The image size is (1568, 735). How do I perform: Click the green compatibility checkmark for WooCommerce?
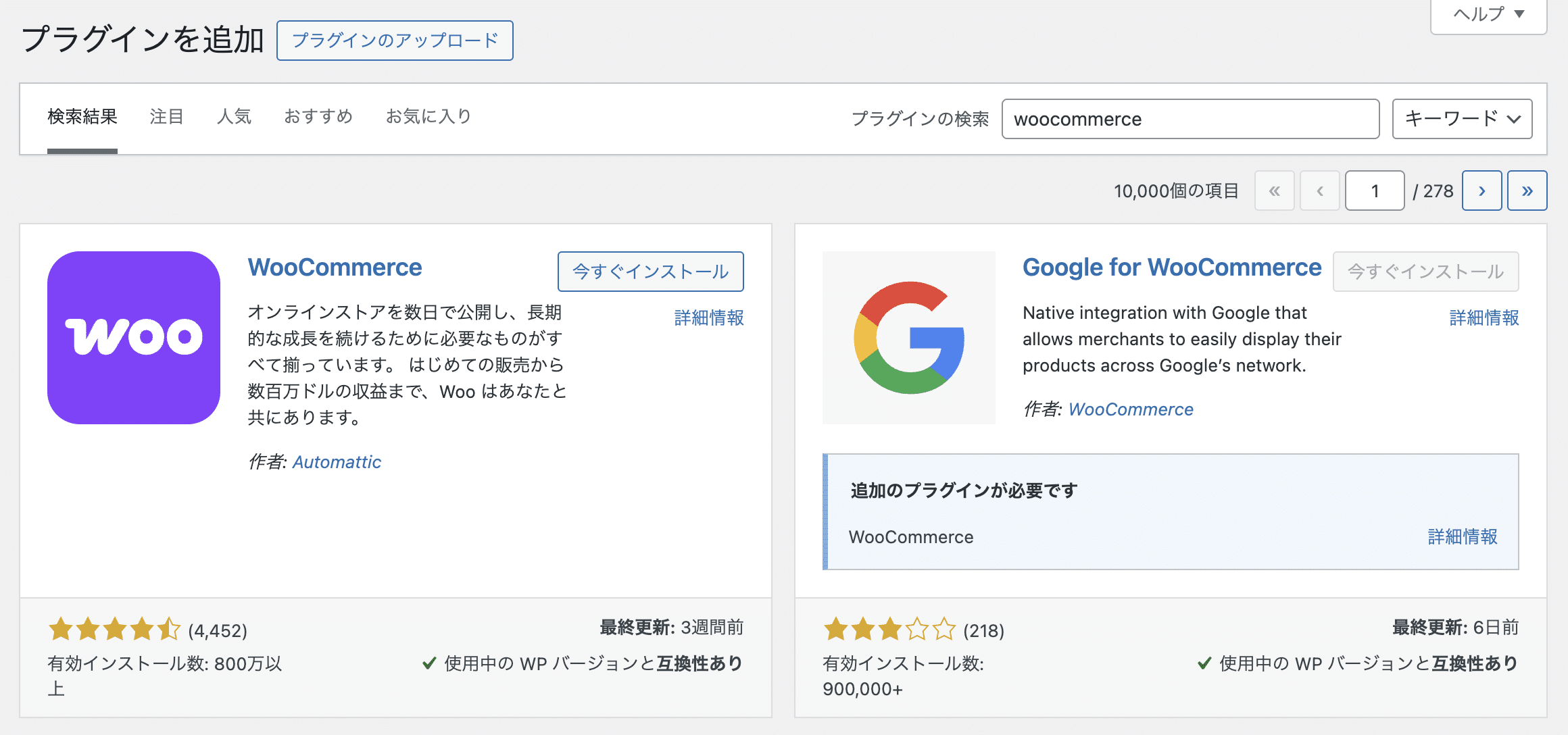pos(430,664)
